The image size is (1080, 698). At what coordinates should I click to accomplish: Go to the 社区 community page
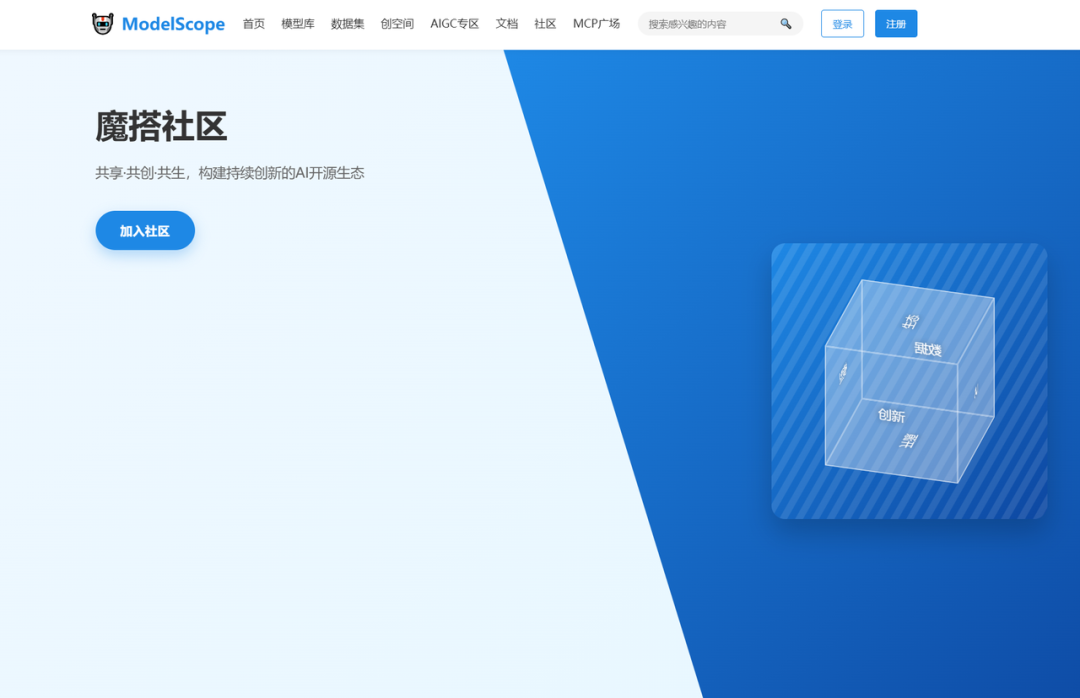point(544,23)
